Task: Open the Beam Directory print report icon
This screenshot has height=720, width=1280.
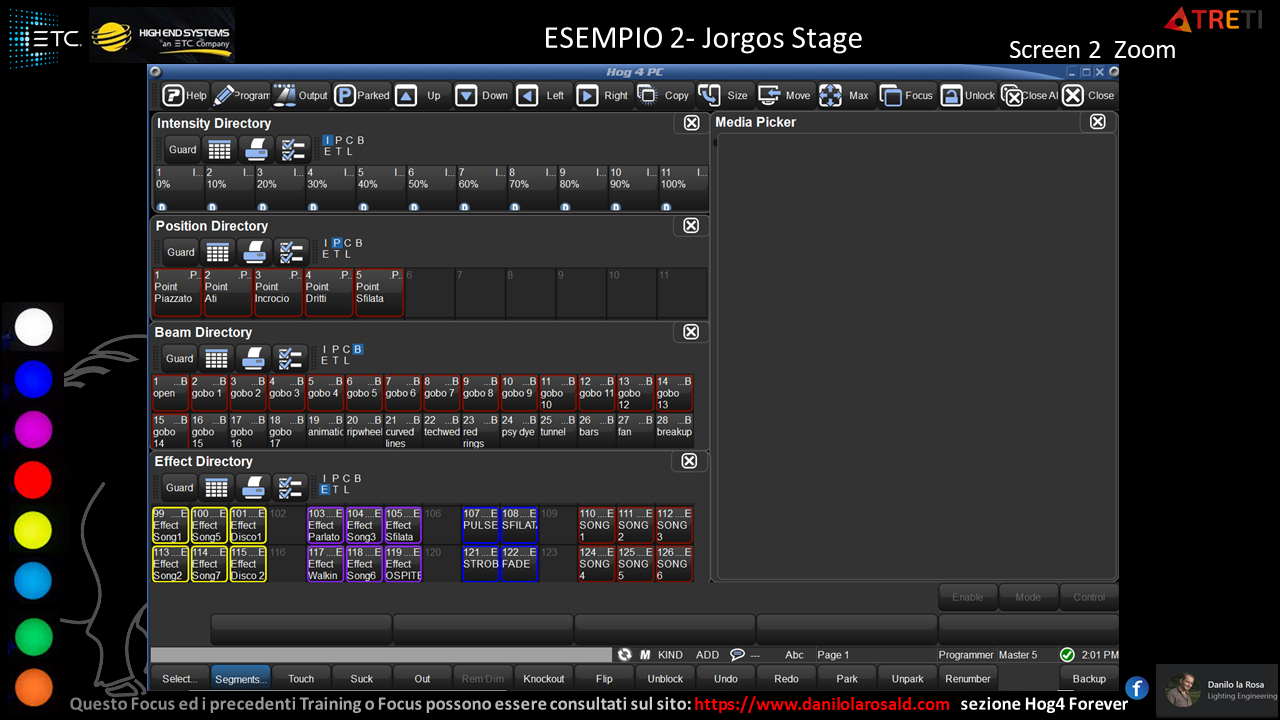Action: click(x=253, y=358)
